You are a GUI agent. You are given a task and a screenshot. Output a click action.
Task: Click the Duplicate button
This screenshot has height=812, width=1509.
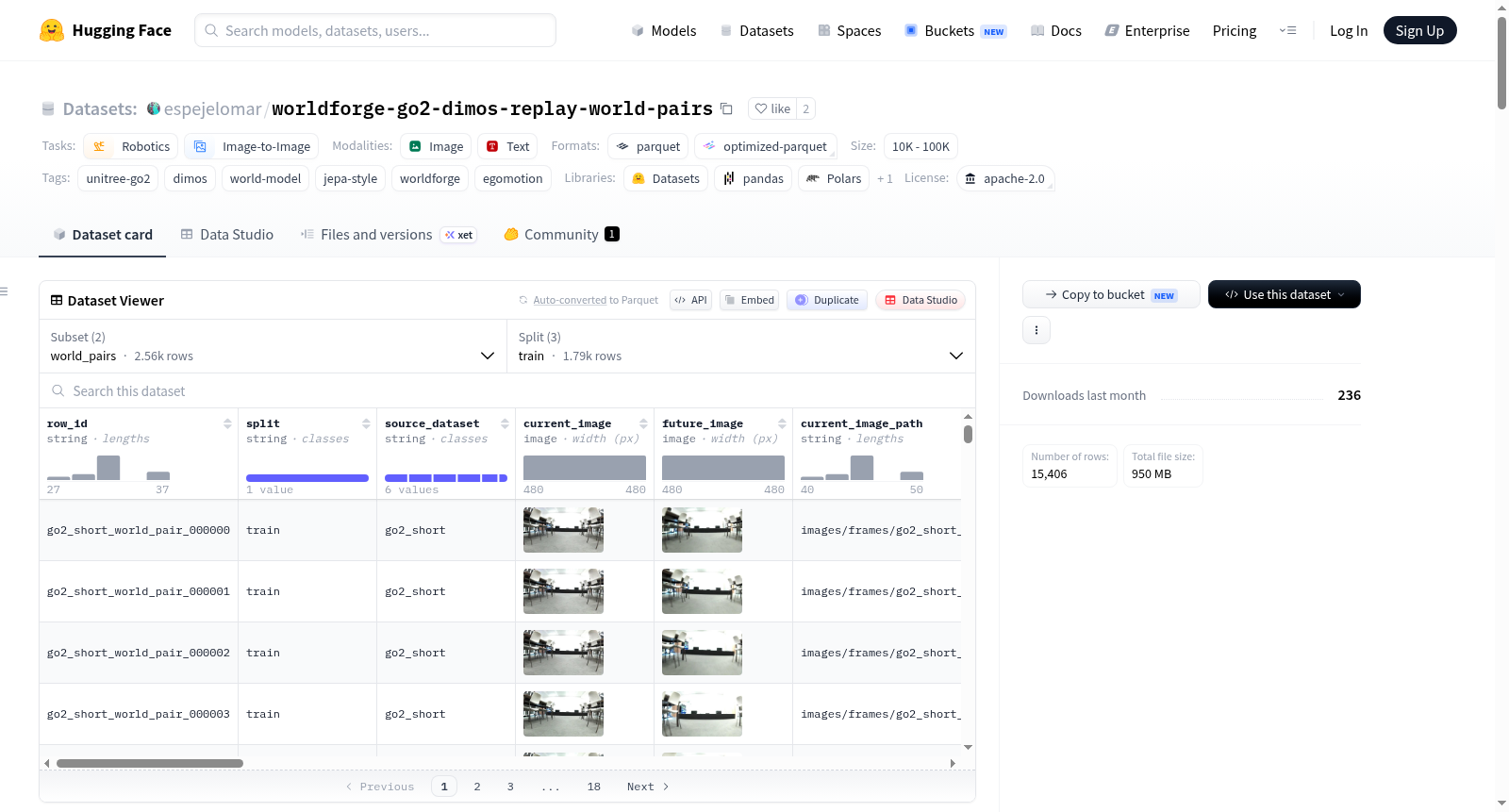(x=827, y=300)
